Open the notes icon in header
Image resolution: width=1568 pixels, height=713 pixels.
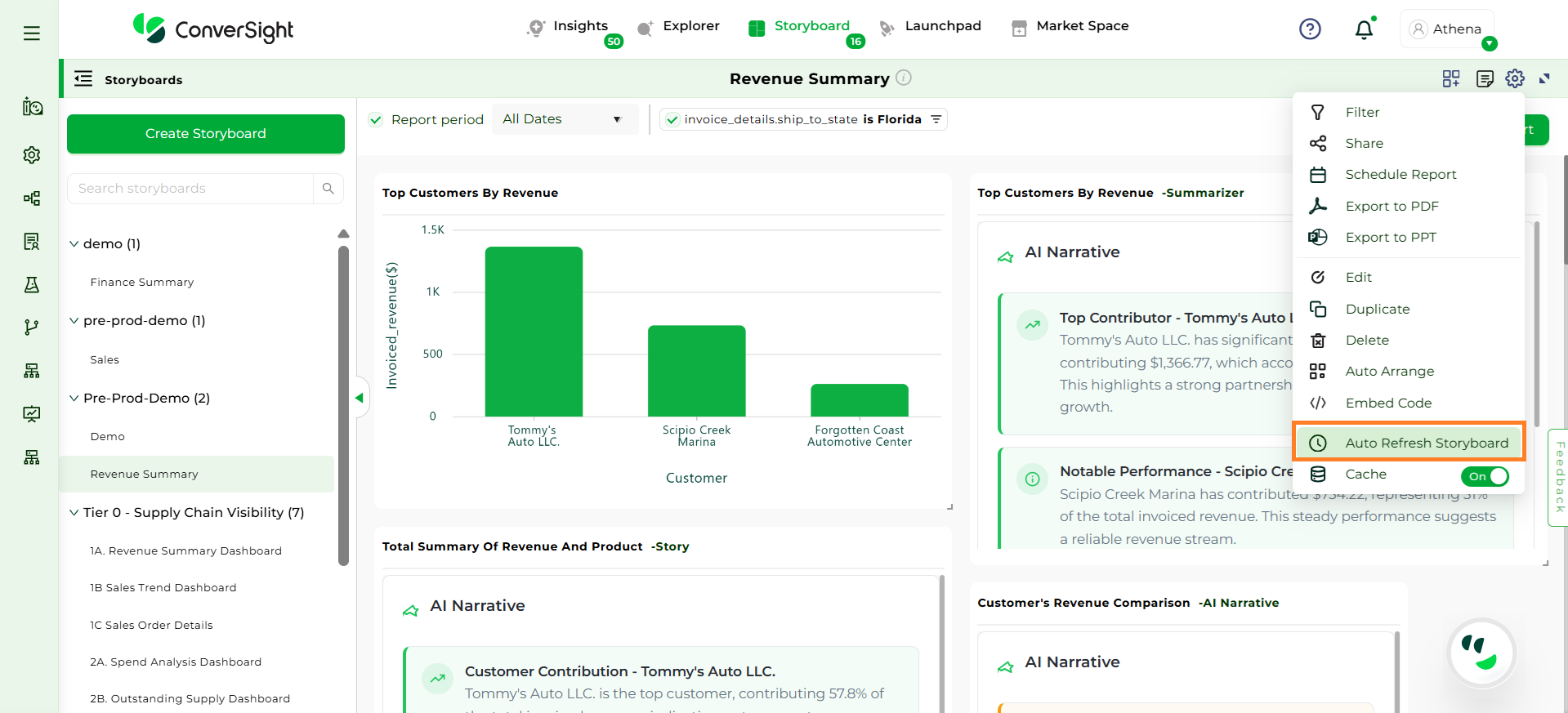[1485, 78]
